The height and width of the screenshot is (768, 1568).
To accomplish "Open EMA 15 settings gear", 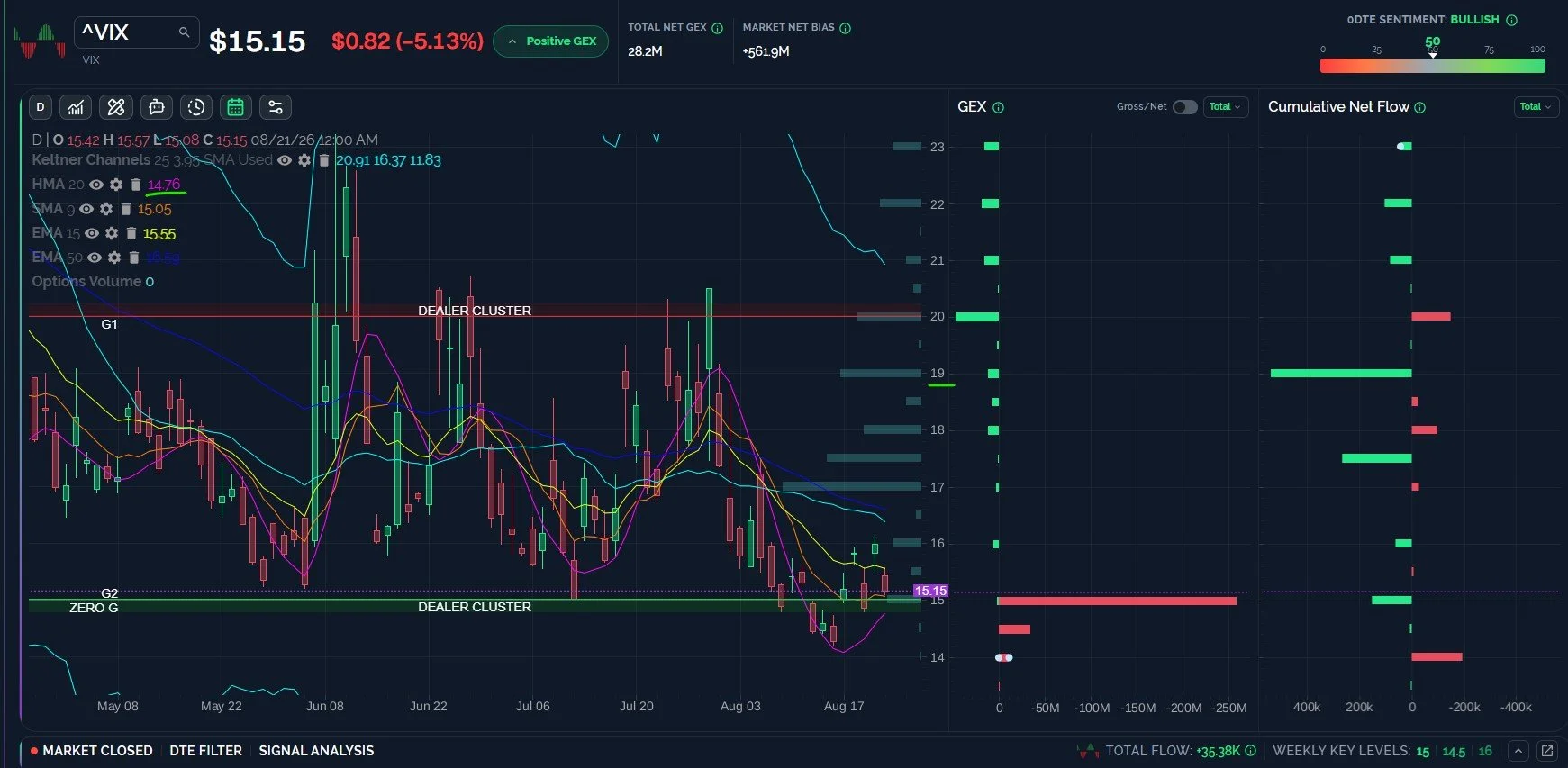I will pos(112,233).
